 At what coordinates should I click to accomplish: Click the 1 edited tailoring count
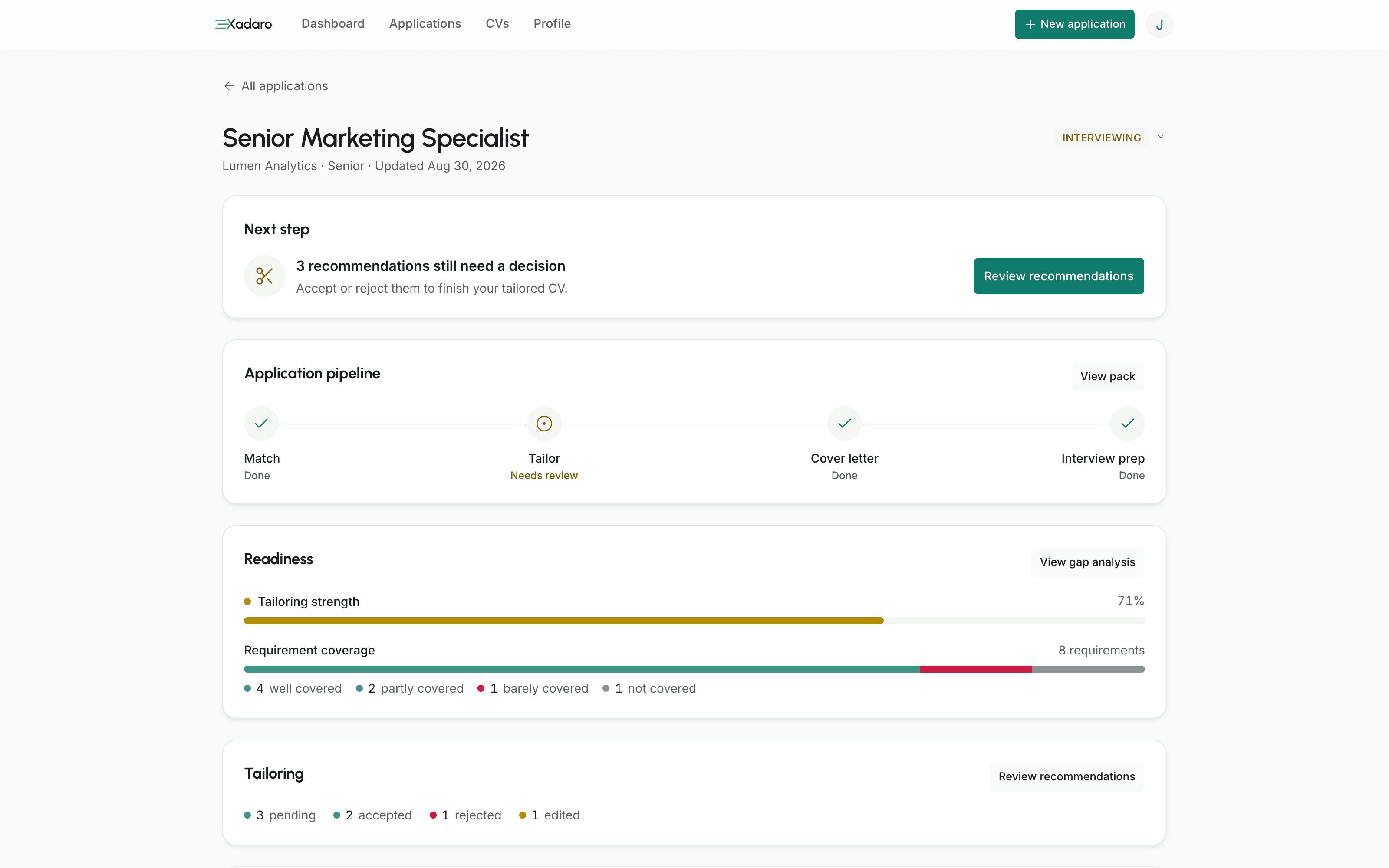pyautogui.click(x=549, y=815)
